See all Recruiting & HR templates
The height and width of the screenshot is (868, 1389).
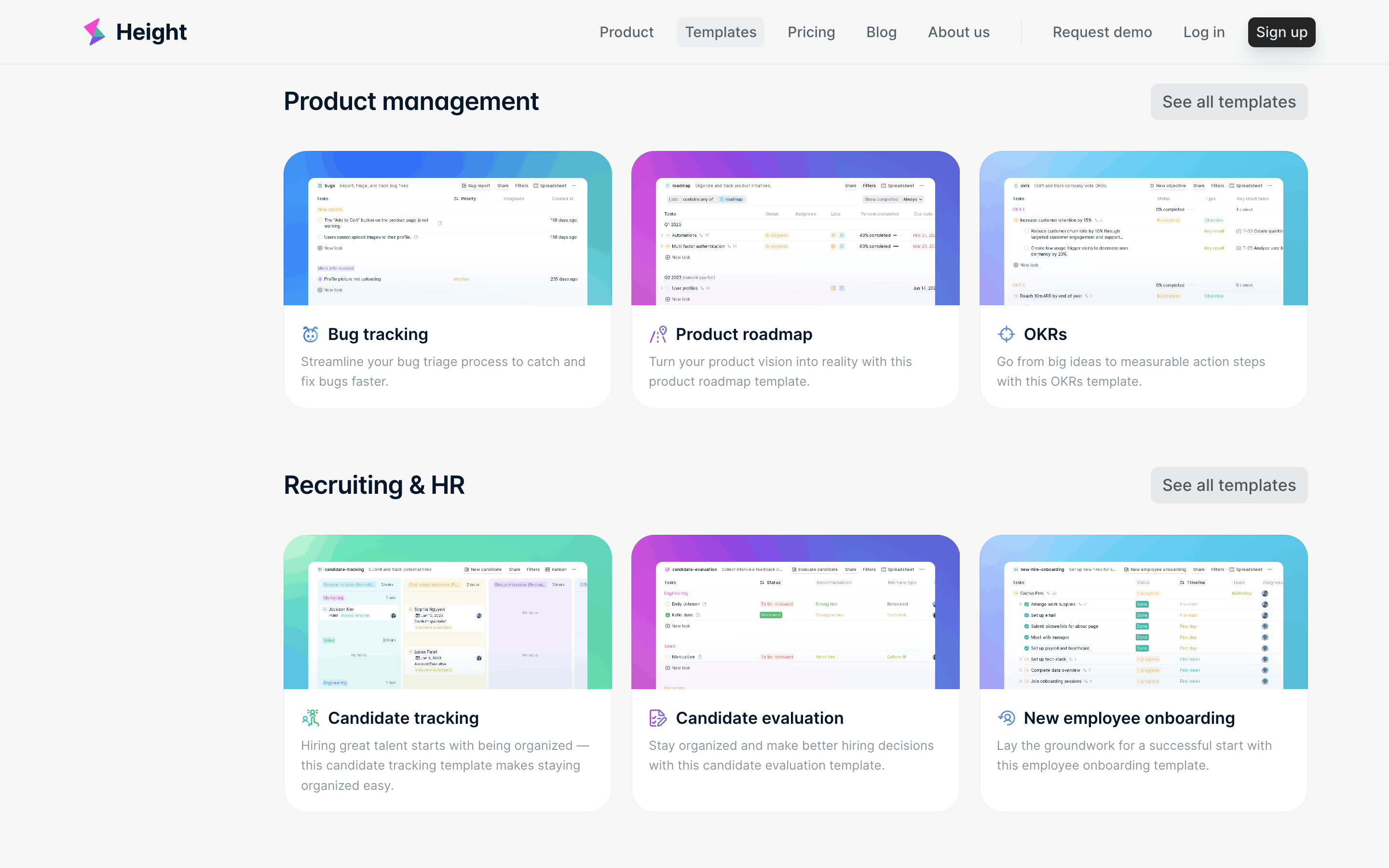pos(1229,485)
